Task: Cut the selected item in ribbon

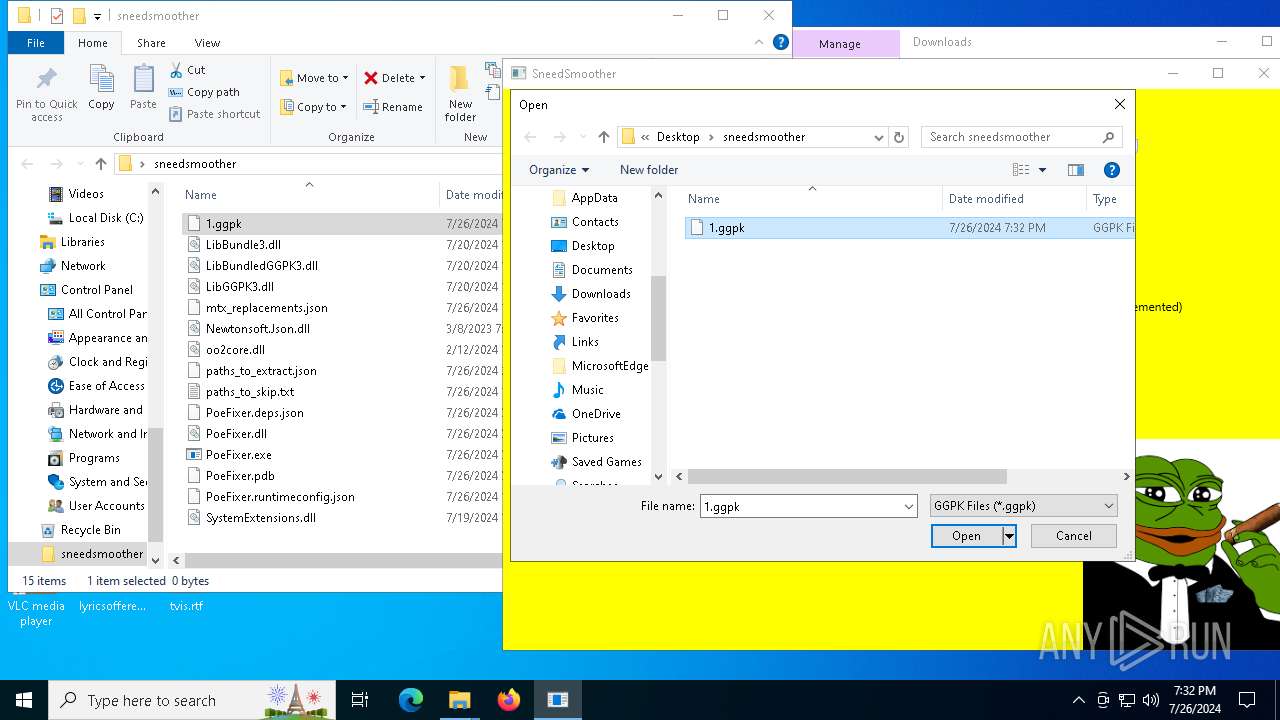Action: point(187,70)
